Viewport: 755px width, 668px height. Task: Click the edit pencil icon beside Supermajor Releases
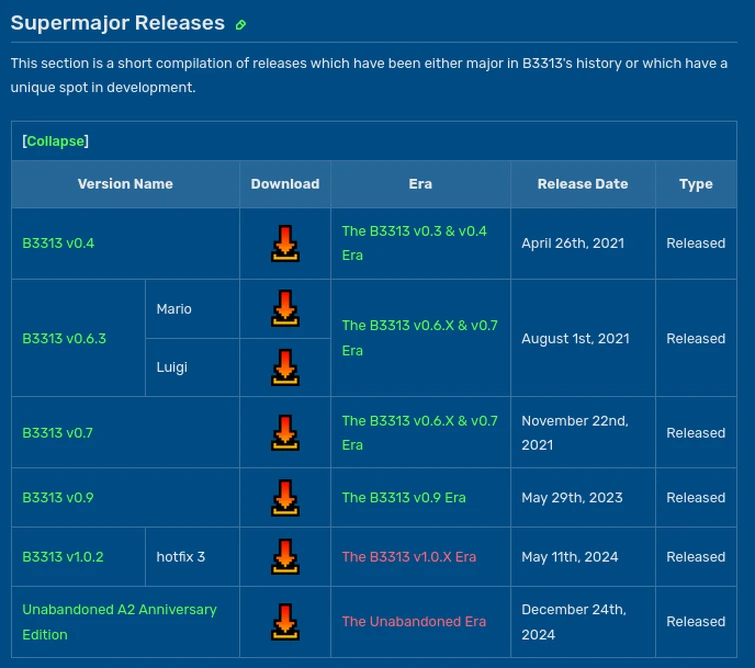241,25
